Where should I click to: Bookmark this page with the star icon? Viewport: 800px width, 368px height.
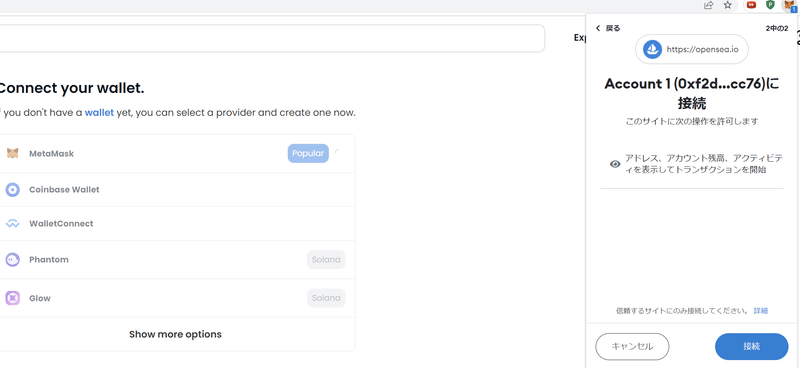728,5
